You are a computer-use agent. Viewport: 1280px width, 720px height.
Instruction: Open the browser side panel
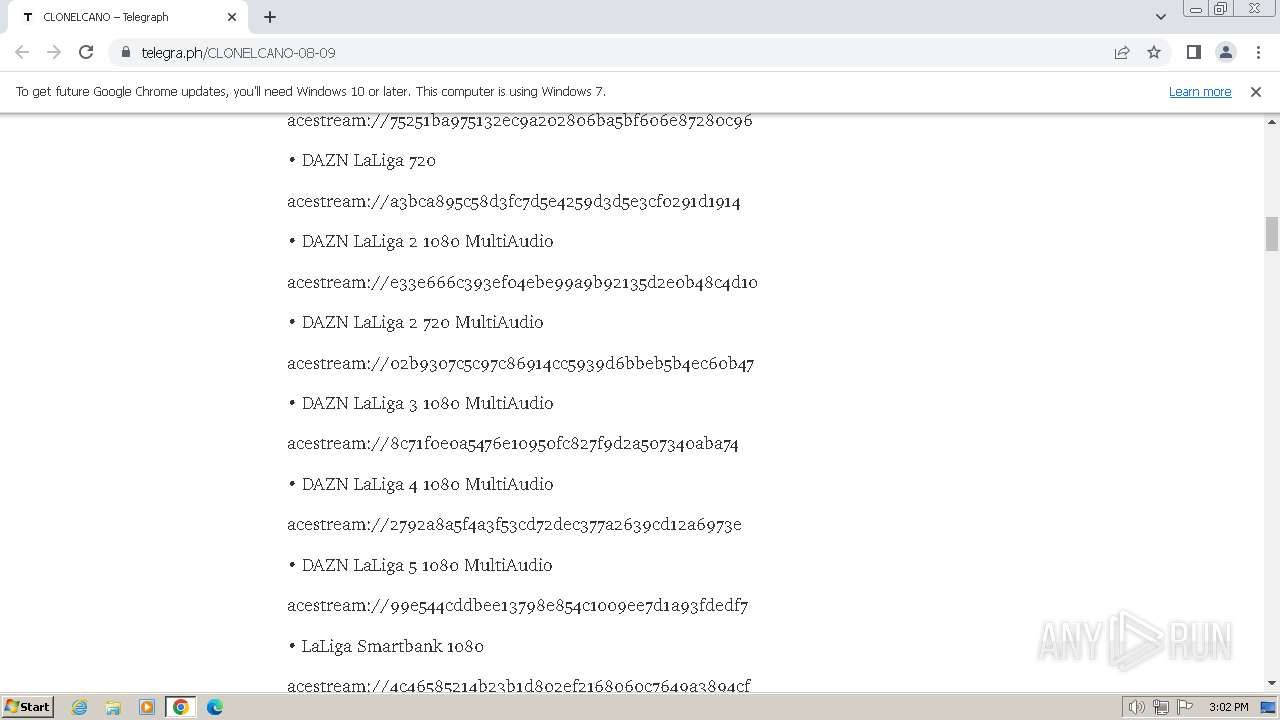point(1193,52)
